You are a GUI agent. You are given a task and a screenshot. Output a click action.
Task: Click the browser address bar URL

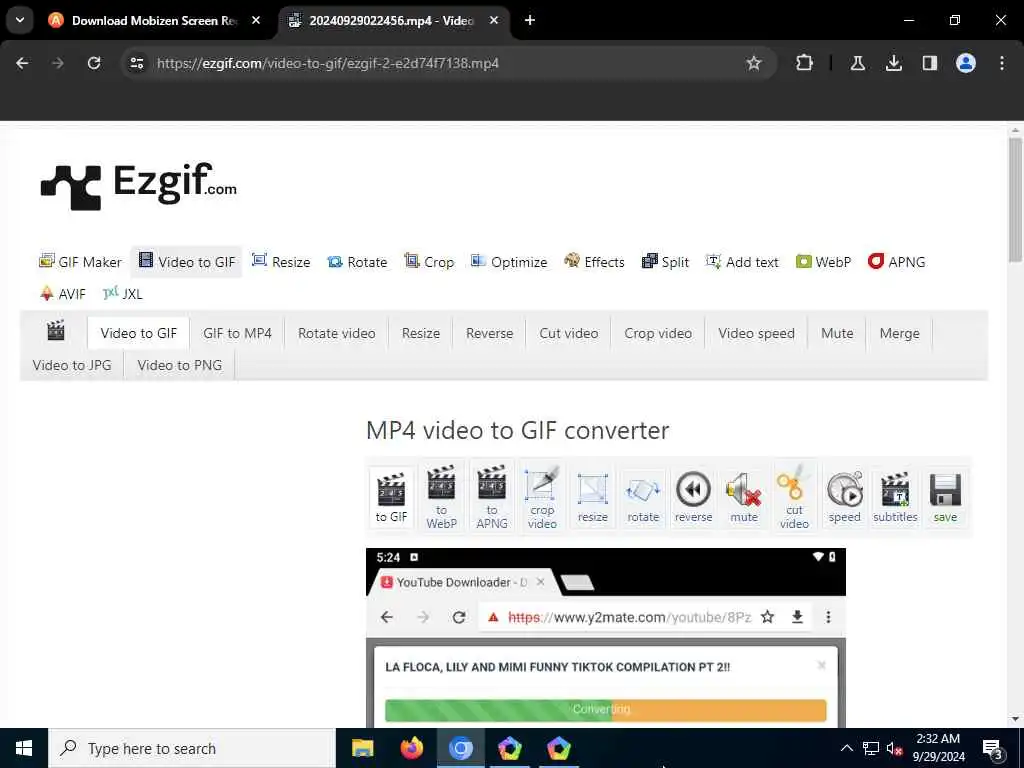(328, 63)
